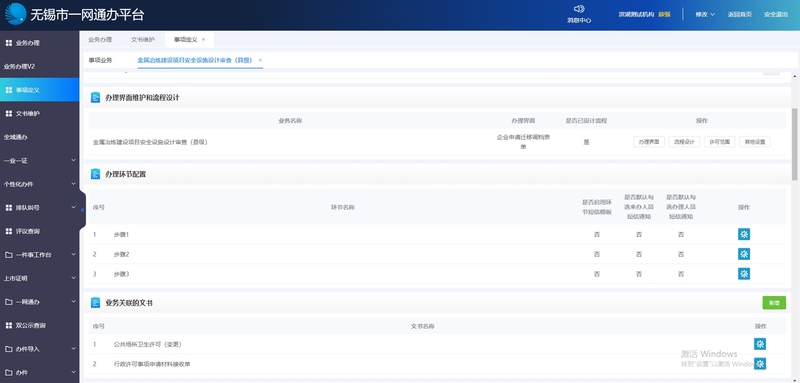The width and height of the screenshot is (800, 383).
Task: Switch to the 业务办理 tab
Action: tap(100, 39)
